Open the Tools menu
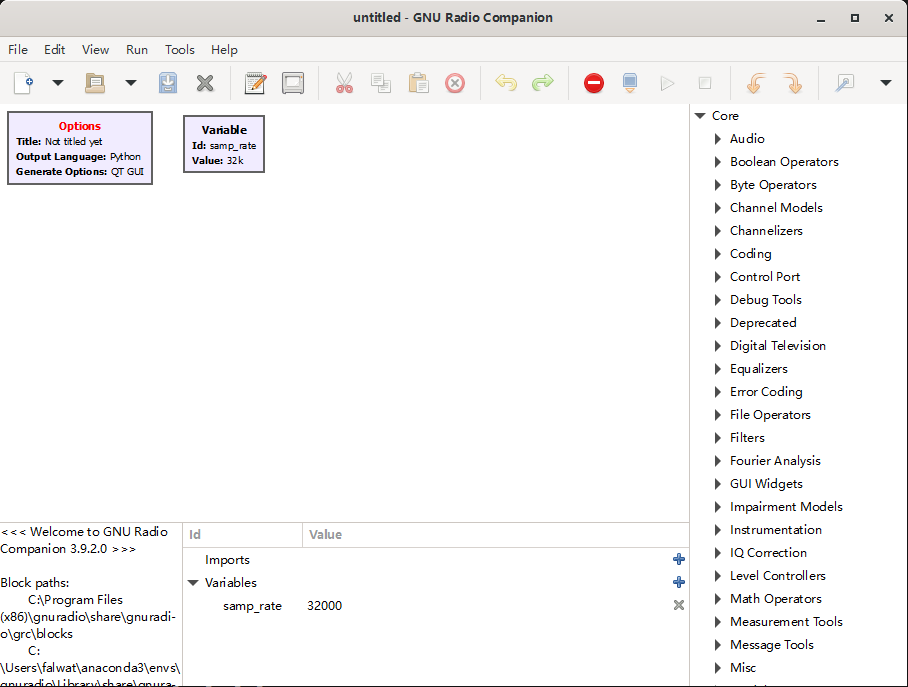Viewport: 908px width, 687px height. pyautogui.click(x=180, y=50)
